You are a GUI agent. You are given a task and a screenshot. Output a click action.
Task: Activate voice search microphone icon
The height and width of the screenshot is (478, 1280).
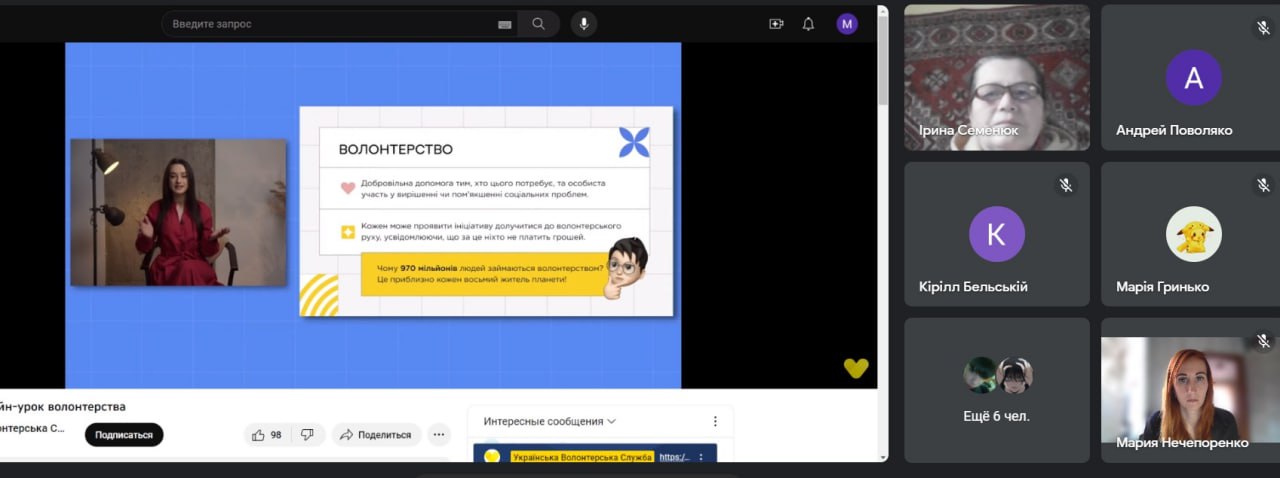pyautogui.click(x=584, y=24)
